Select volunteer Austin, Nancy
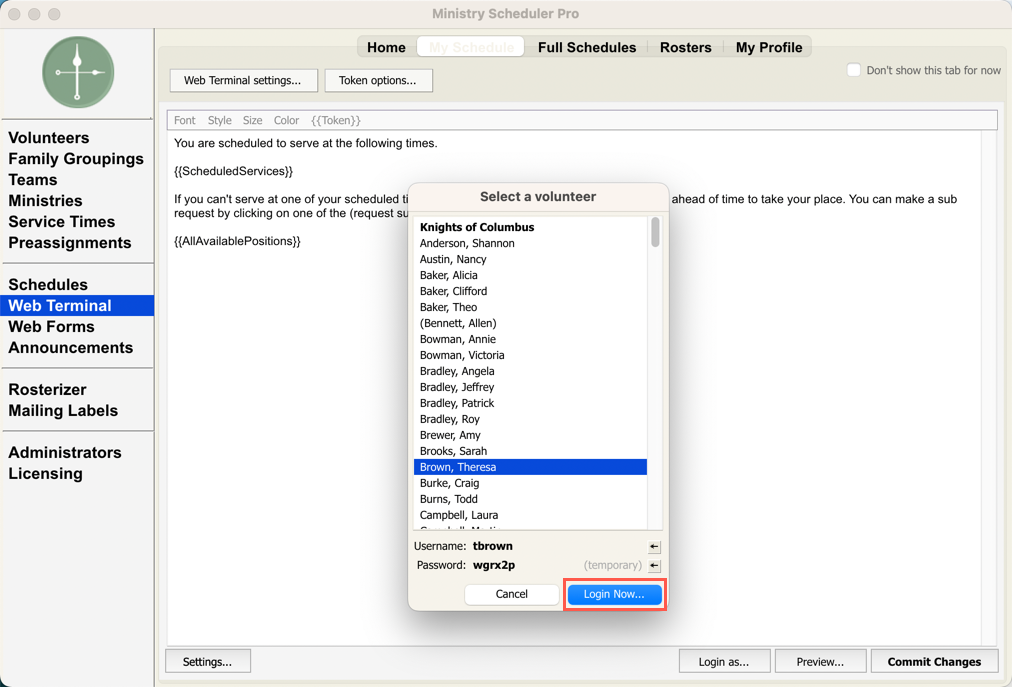The width and height of the screenshot is (1012, 687). 531,260
